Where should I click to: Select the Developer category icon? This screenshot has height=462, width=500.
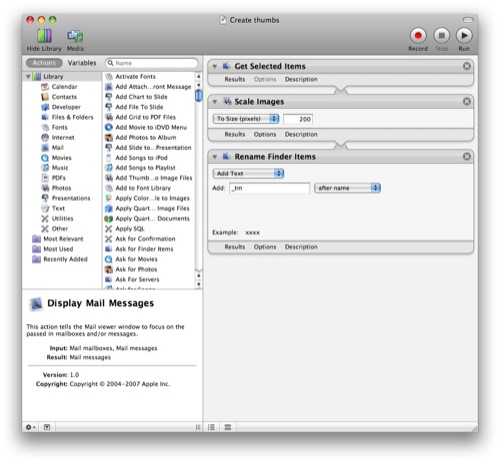(x=45, y=107)
